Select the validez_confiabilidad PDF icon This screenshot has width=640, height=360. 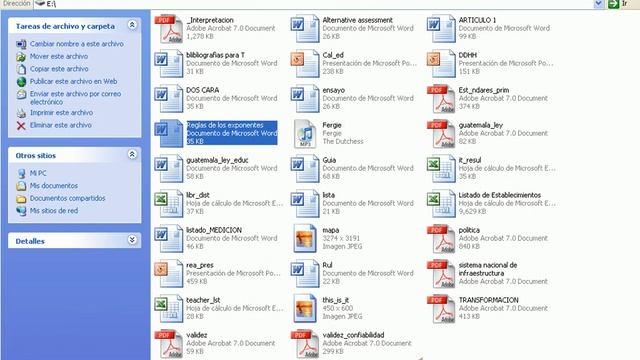(x=305, y=344)
